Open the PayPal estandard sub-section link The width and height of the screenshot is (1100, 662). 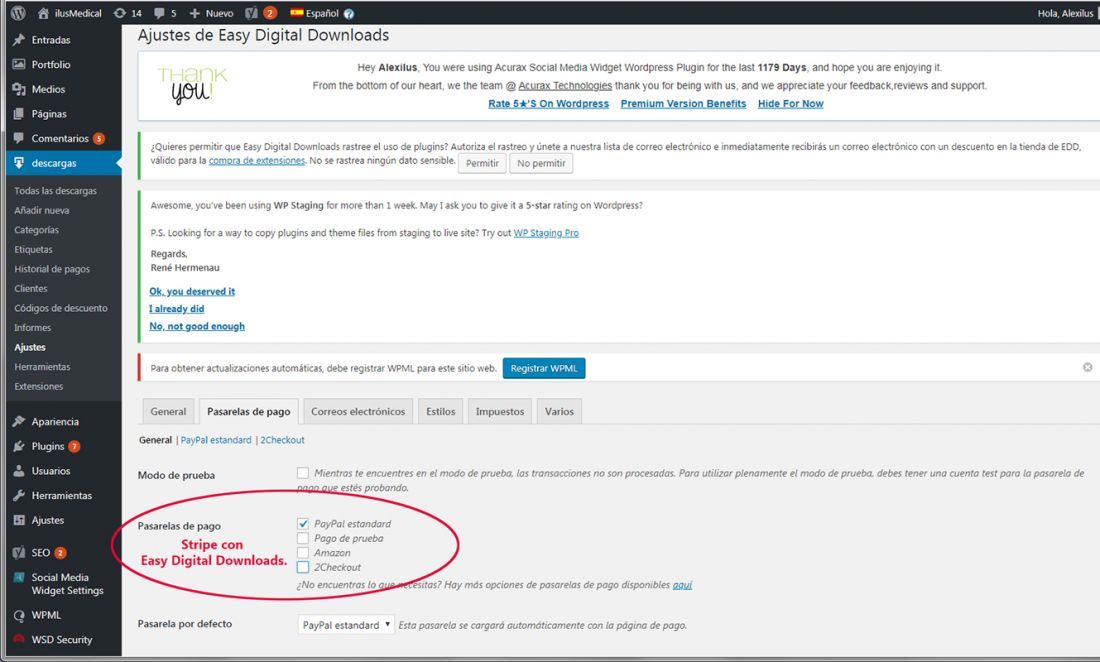pyautogui.click(x=216, y=440)
